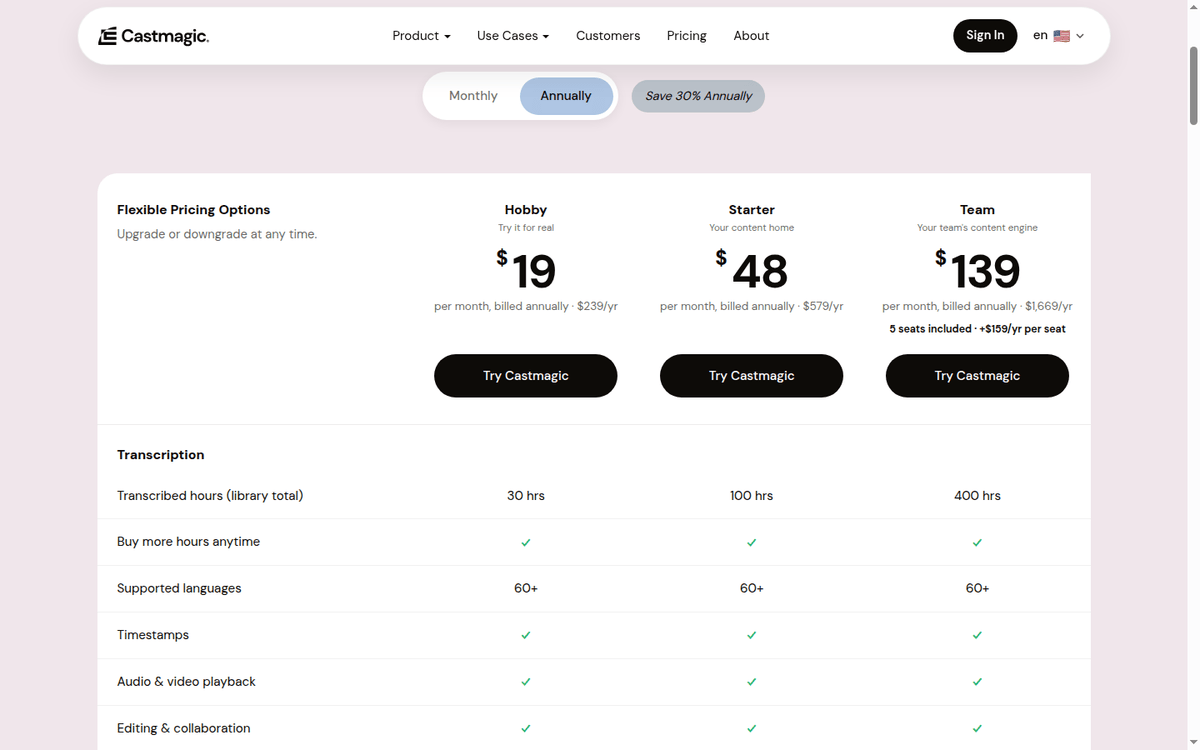Switch billing to Monthly
The image size is (1200, 750).
coord(473,96)
